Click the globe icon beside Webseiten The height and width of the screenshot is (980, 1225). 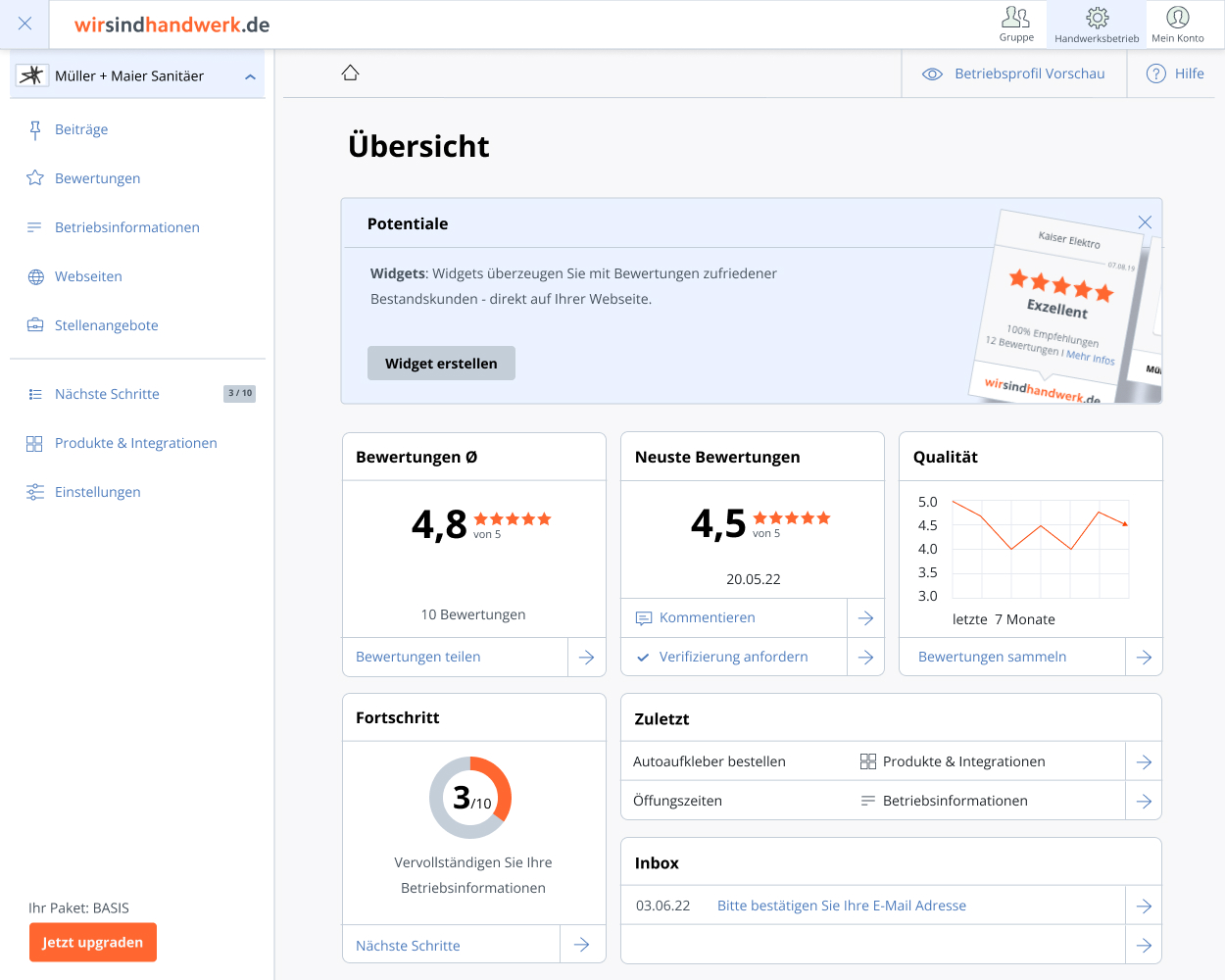(36, 276)
